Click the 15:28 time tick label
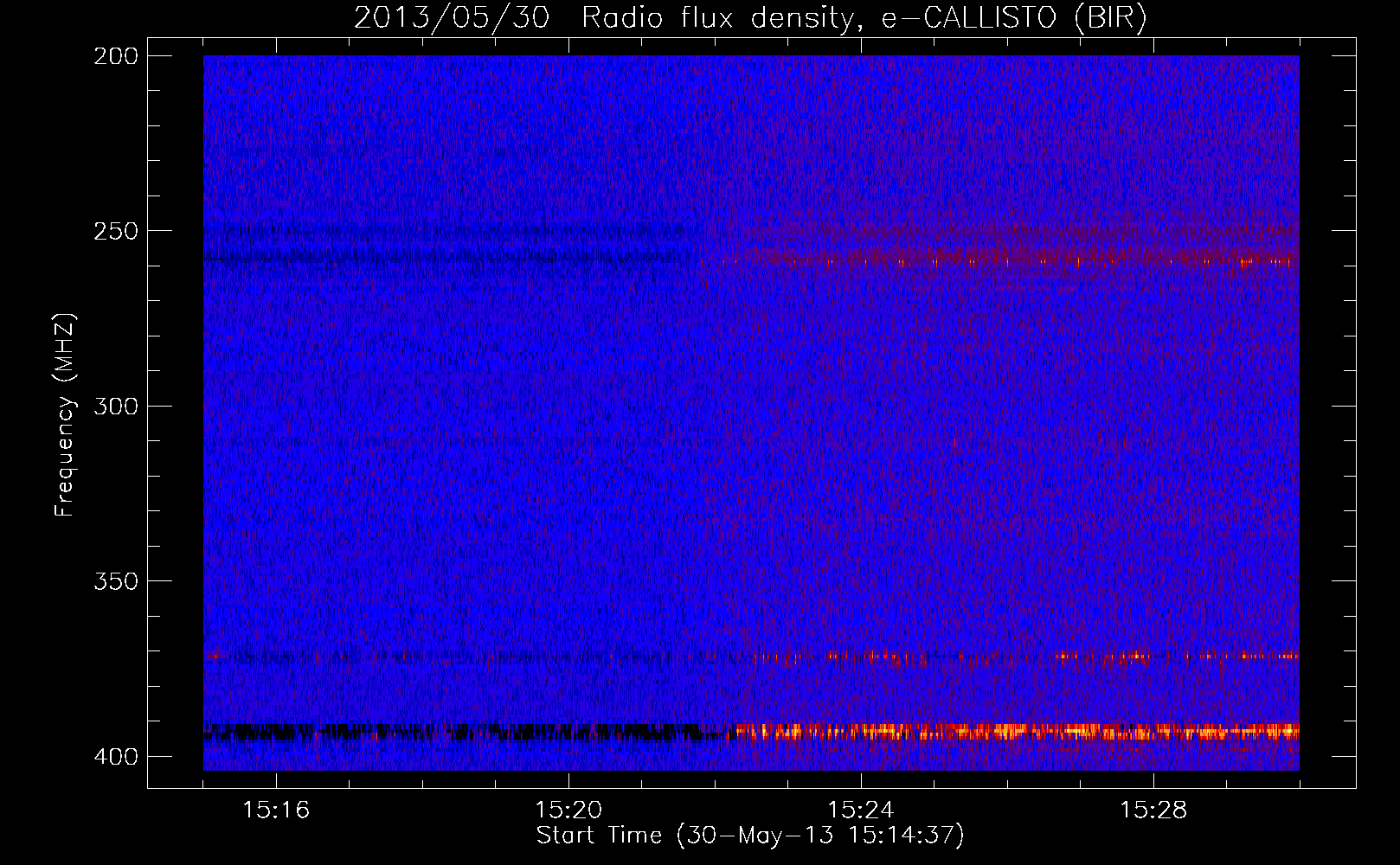Viewport: 1400px width, 865px height. click(x=1153, y=810)
